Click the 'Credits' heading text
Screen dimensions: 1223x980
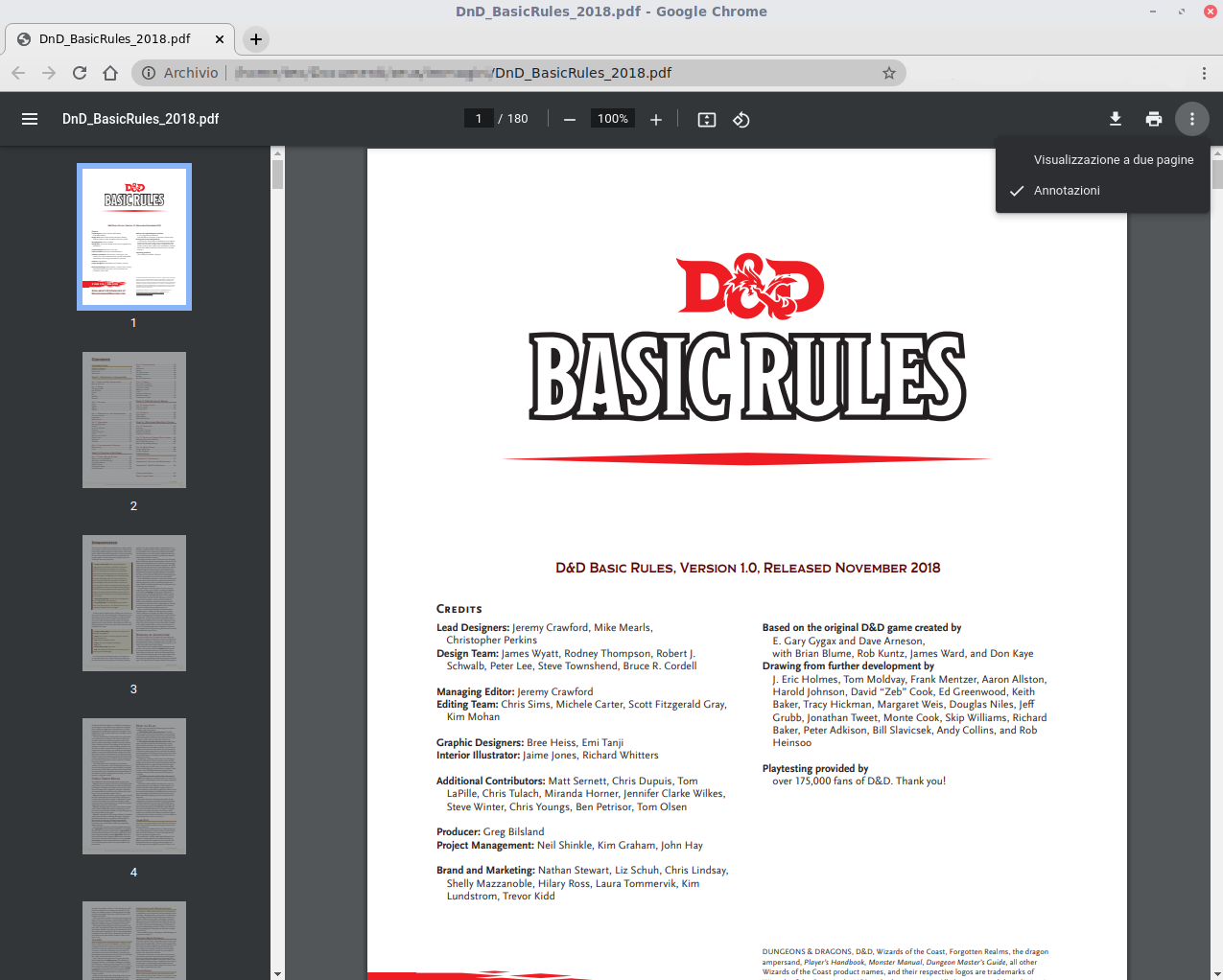pyautogui.click(x=459, y=609)
